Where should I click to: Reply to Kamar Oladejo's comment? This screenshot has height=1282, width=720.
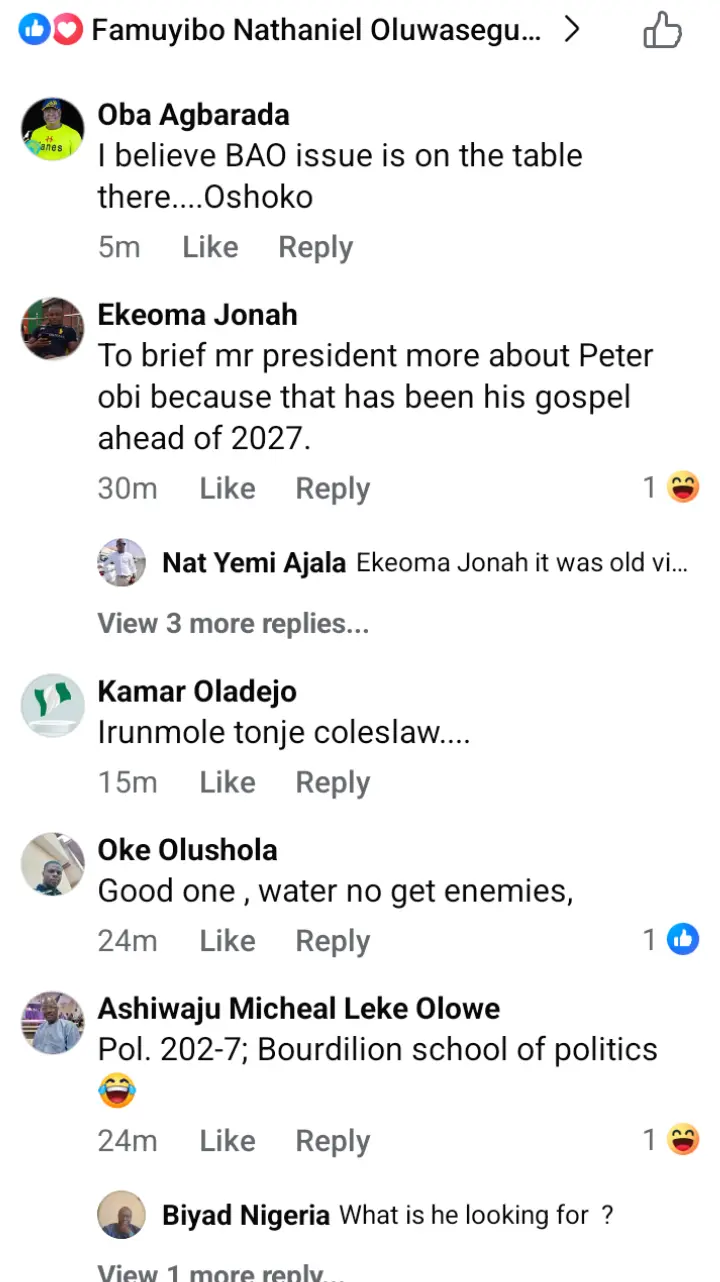tap(332, 782)
